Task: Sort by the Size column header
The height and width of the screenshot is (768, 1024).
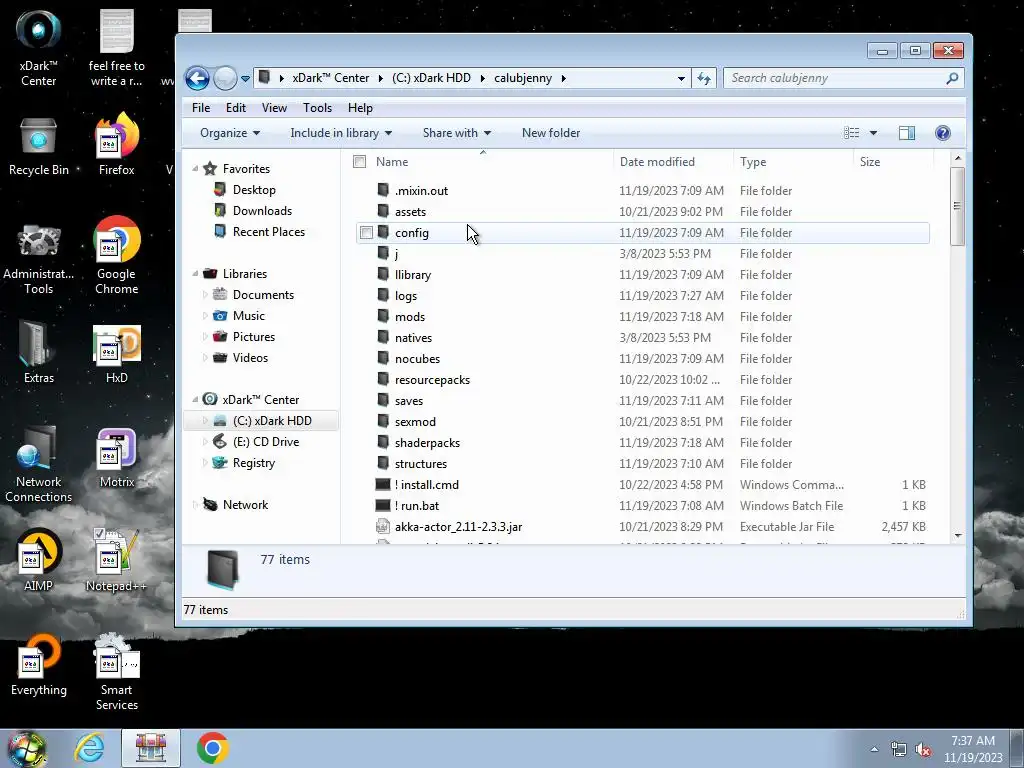Action: [893, 161]
